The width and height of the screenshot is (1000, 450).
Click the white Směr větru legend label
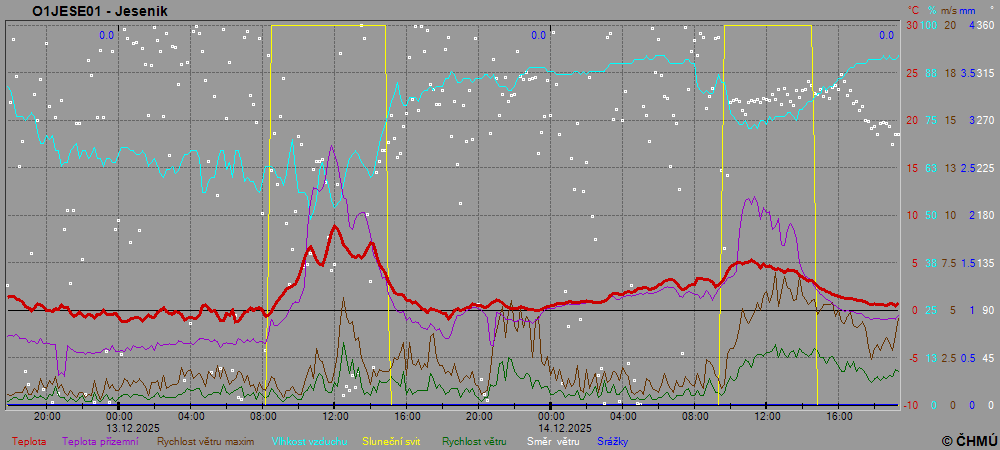point(553,440)
